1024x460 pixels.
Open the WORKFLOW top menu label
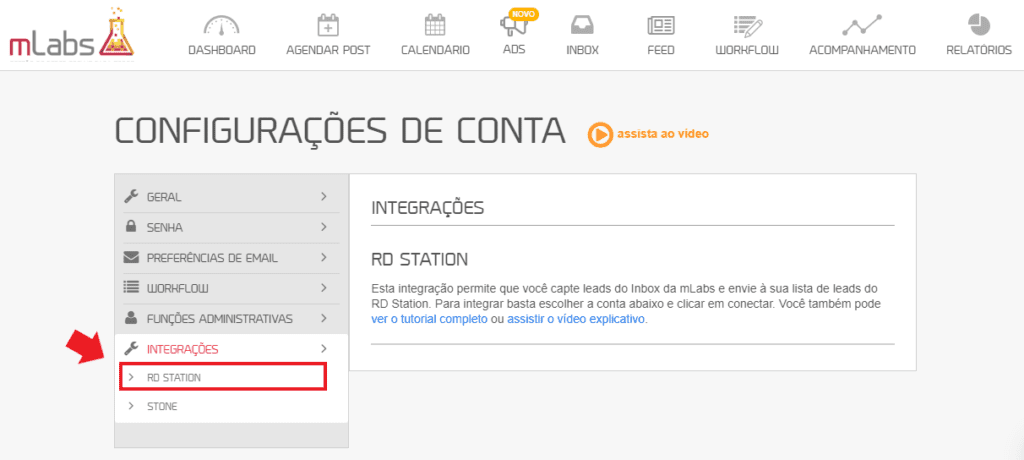[747, 50]
